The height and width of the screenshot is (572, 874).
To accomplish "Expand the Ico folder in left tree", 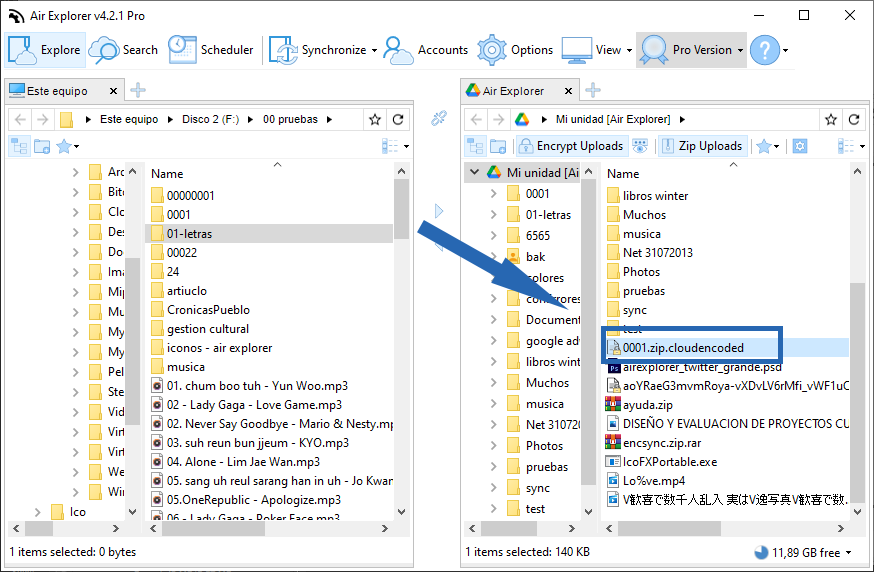I will [x=37, y=512].
